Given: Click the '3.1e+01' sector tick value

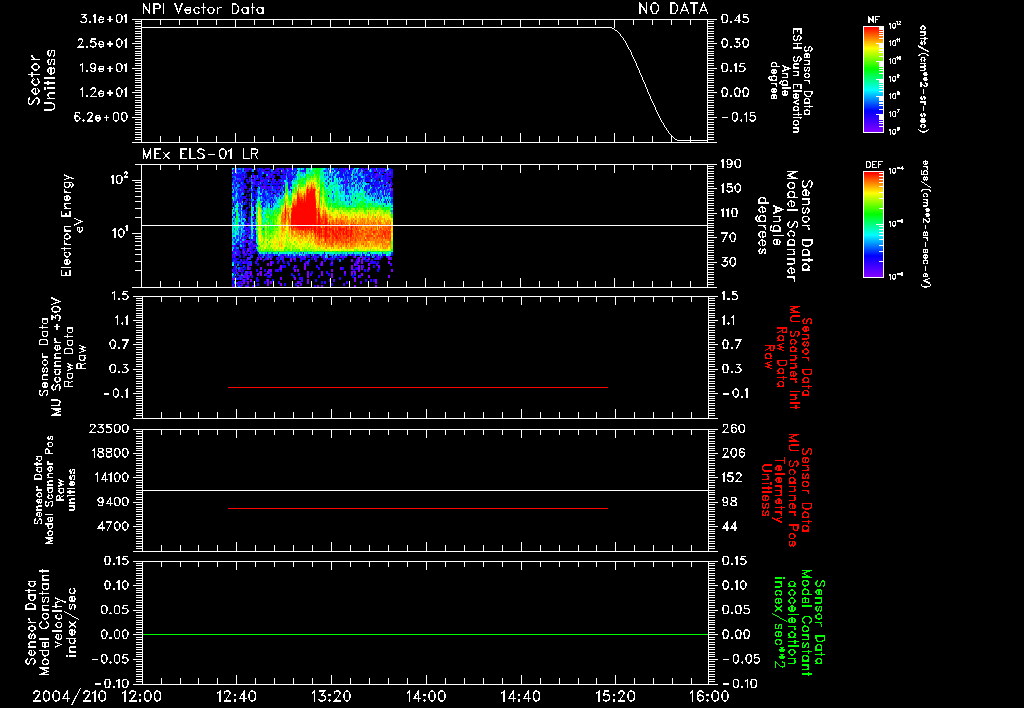Looking at the screenshot, I should [x=104, y=19].
